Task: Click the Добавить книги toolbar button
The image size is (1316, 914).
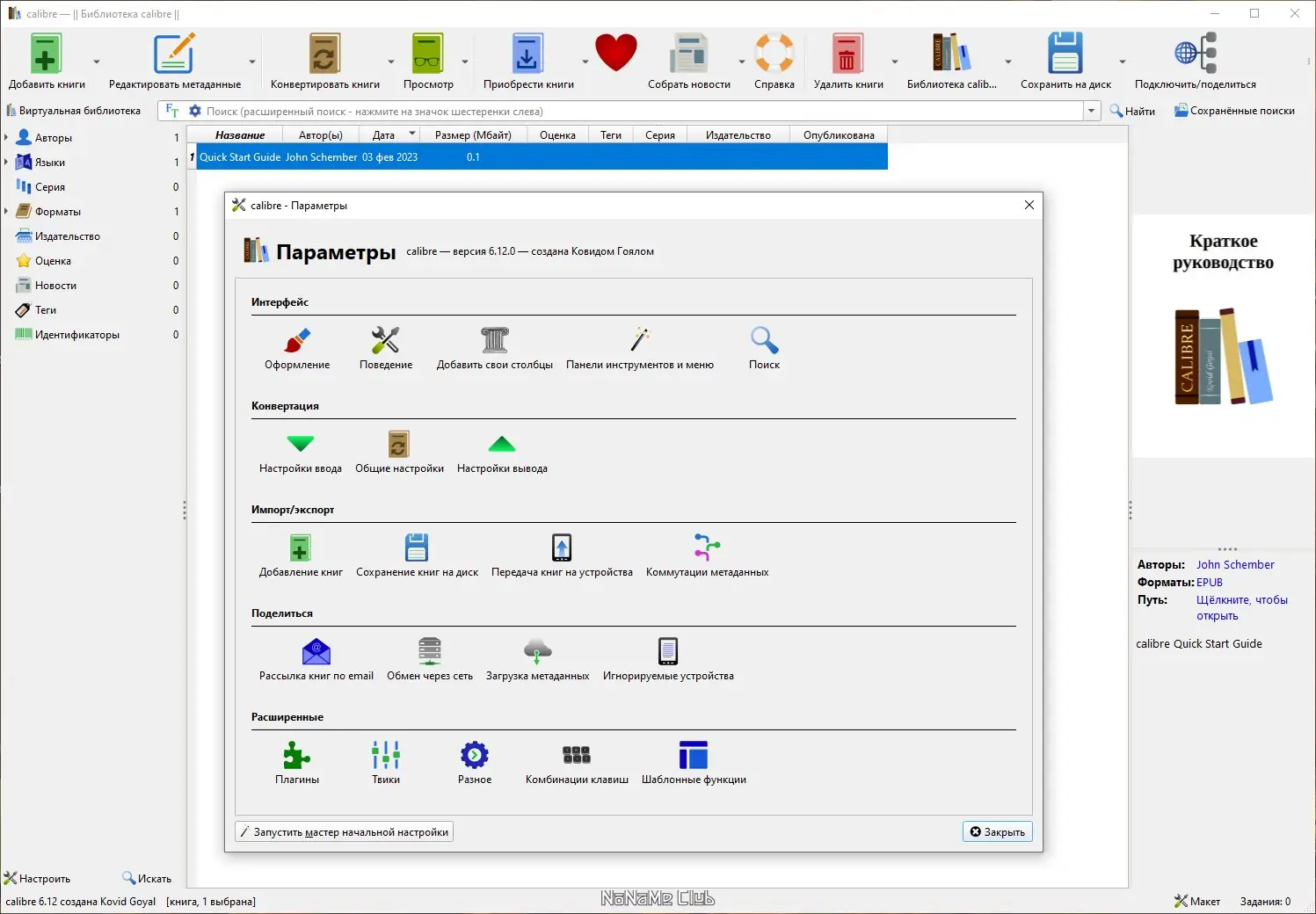Action: coord(47,61)
